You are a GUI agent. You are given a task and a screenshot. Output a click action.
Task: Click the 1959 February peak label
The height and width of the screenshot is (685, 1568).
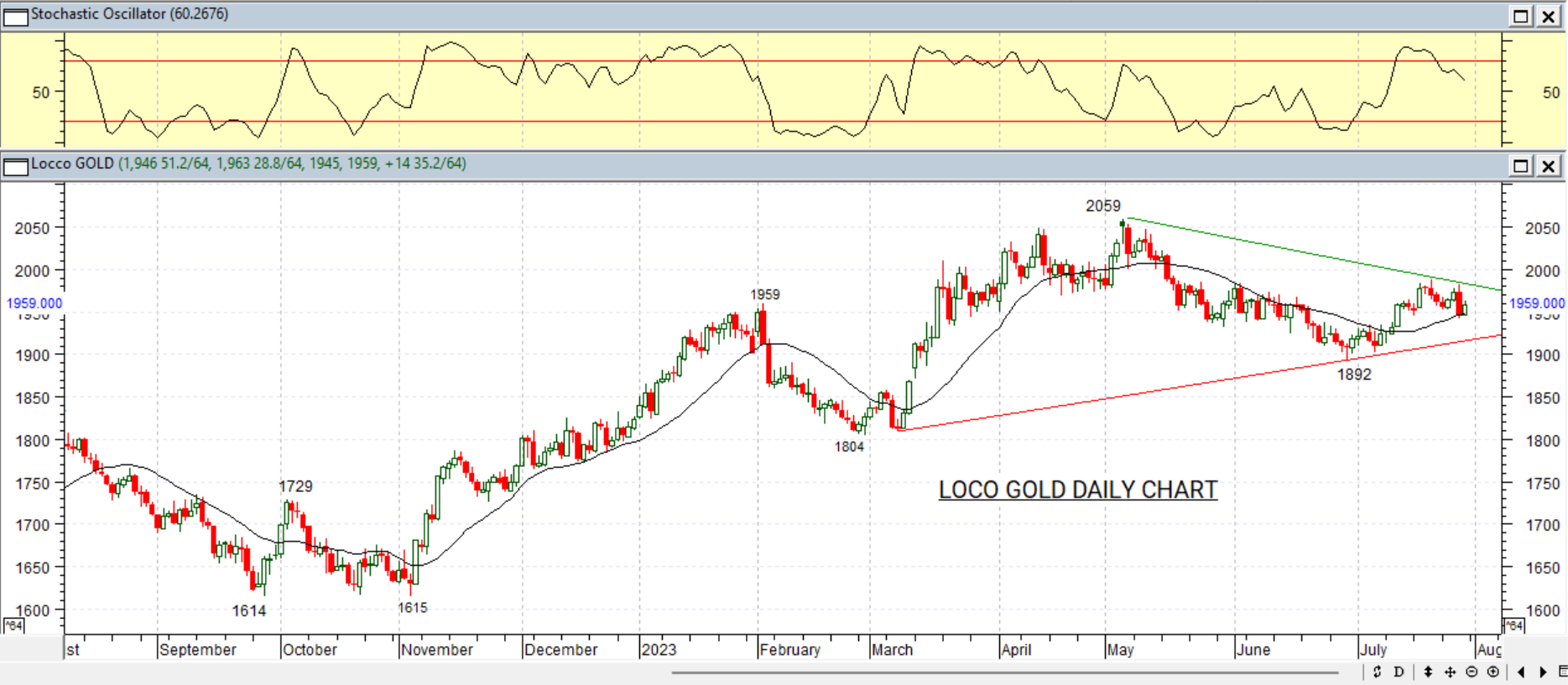click(x=764, y=294)
